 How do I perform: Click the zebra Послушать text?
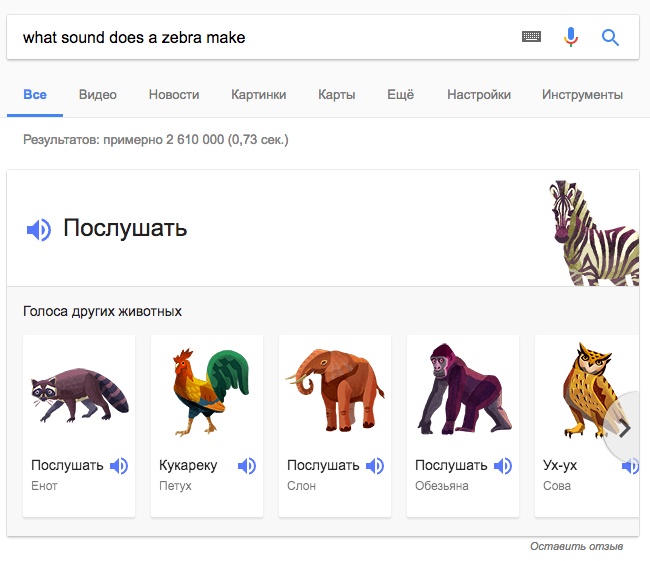click(125, 228)
